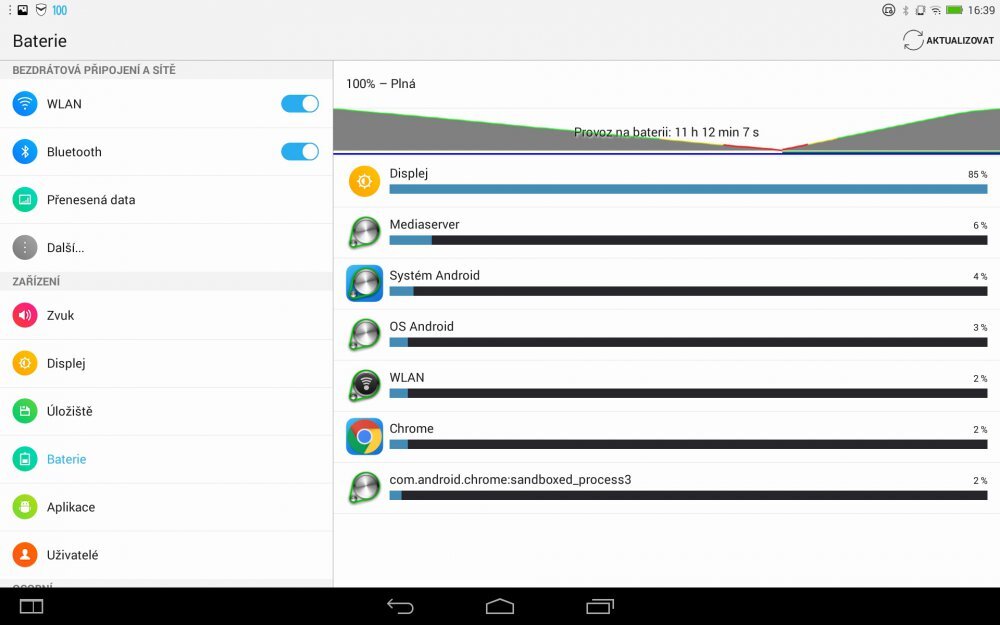Open the Úložiště settings icon
Screen dimensions: 1000x625
(x=24, y=411)
